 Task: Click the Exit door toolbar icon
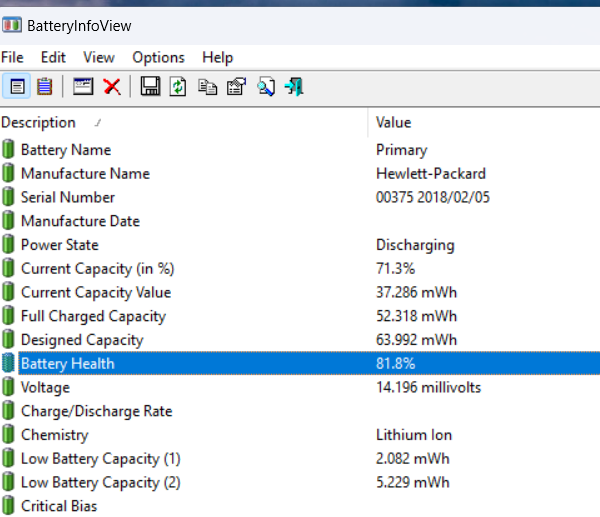[294, 86]
